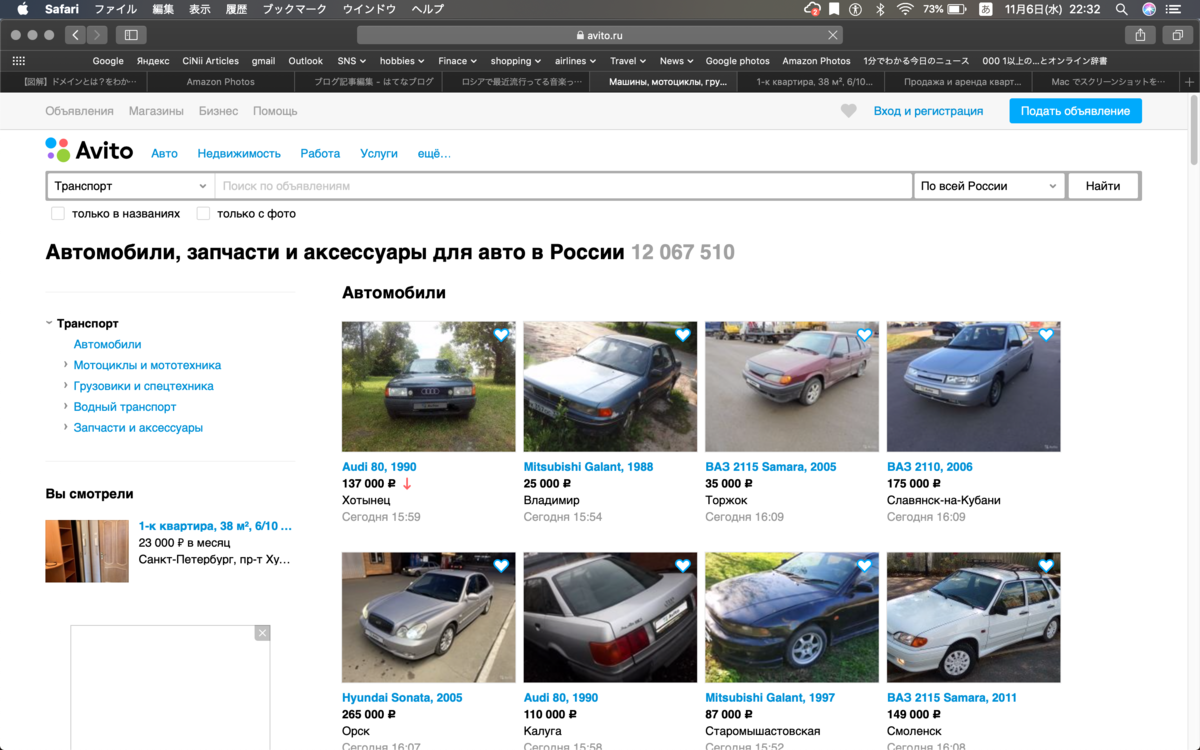Favorite the Mitsubishi Galant 1988 listing
The image size is (1200, 750).
(683, 335)
